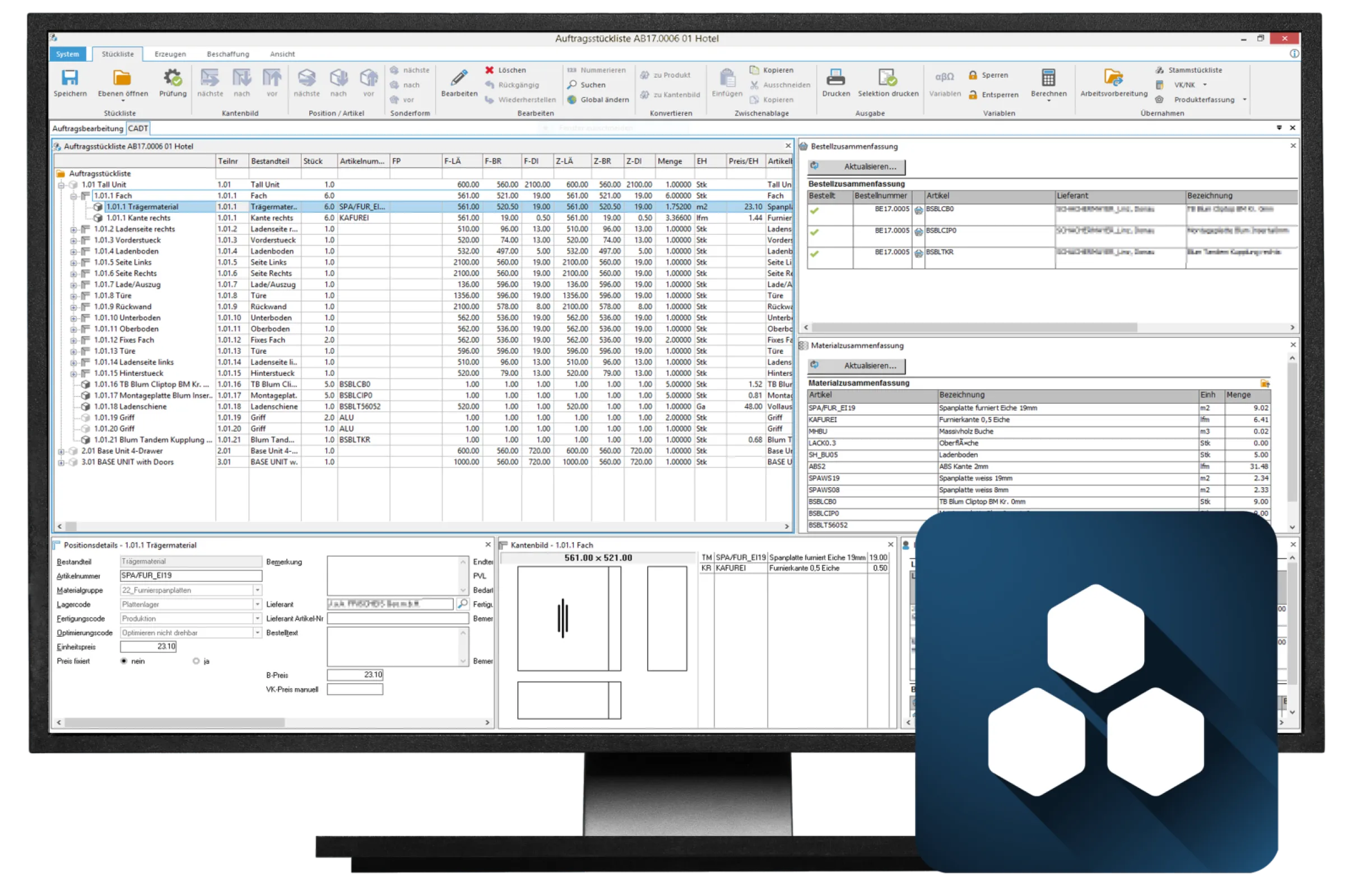Click the Speichern save icon

point(69,78)
